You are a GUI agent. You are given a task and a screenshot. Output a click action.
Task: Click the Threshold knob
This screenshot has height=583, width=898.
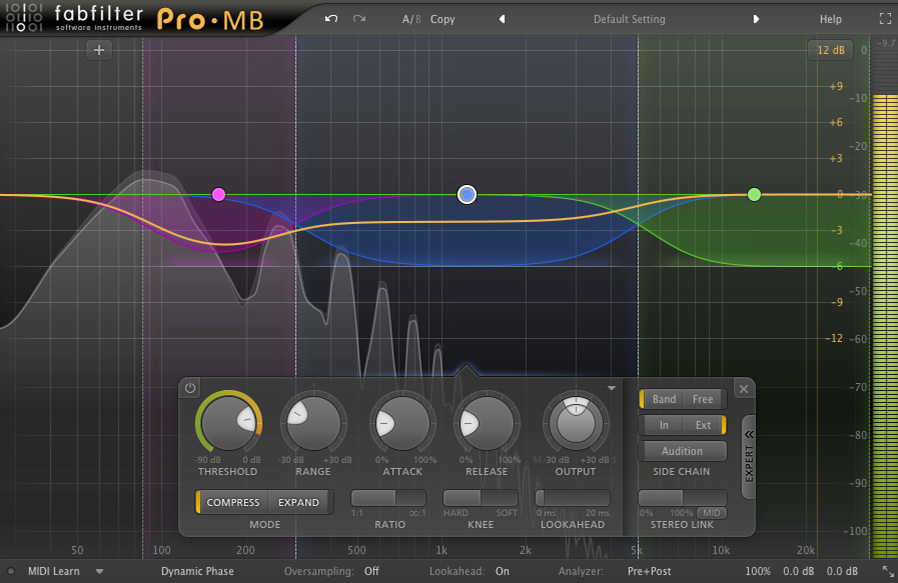pyautogui.click(x=229, y=423)
